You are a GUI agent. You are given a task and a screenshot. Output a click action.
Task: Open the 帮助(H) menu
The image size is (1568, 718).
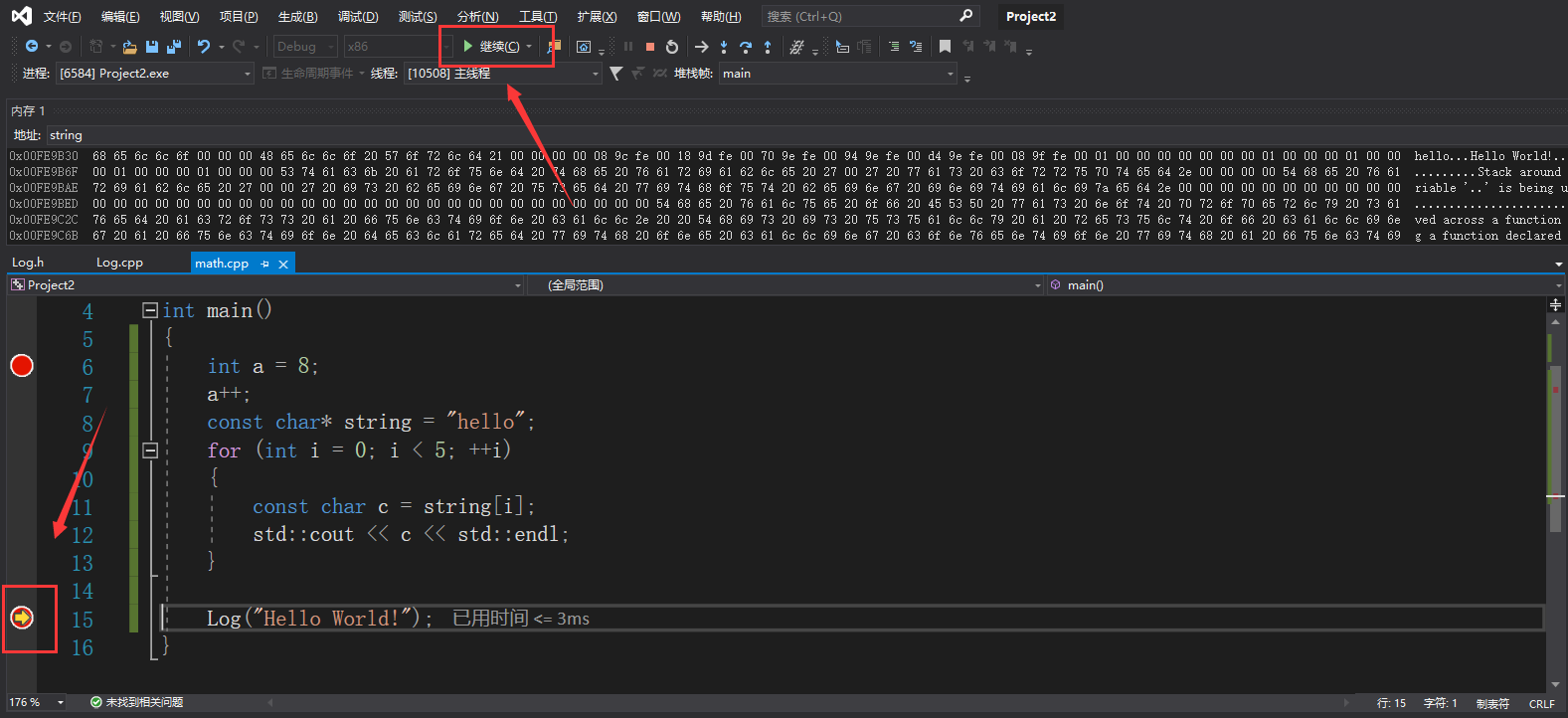coord(721,16)
